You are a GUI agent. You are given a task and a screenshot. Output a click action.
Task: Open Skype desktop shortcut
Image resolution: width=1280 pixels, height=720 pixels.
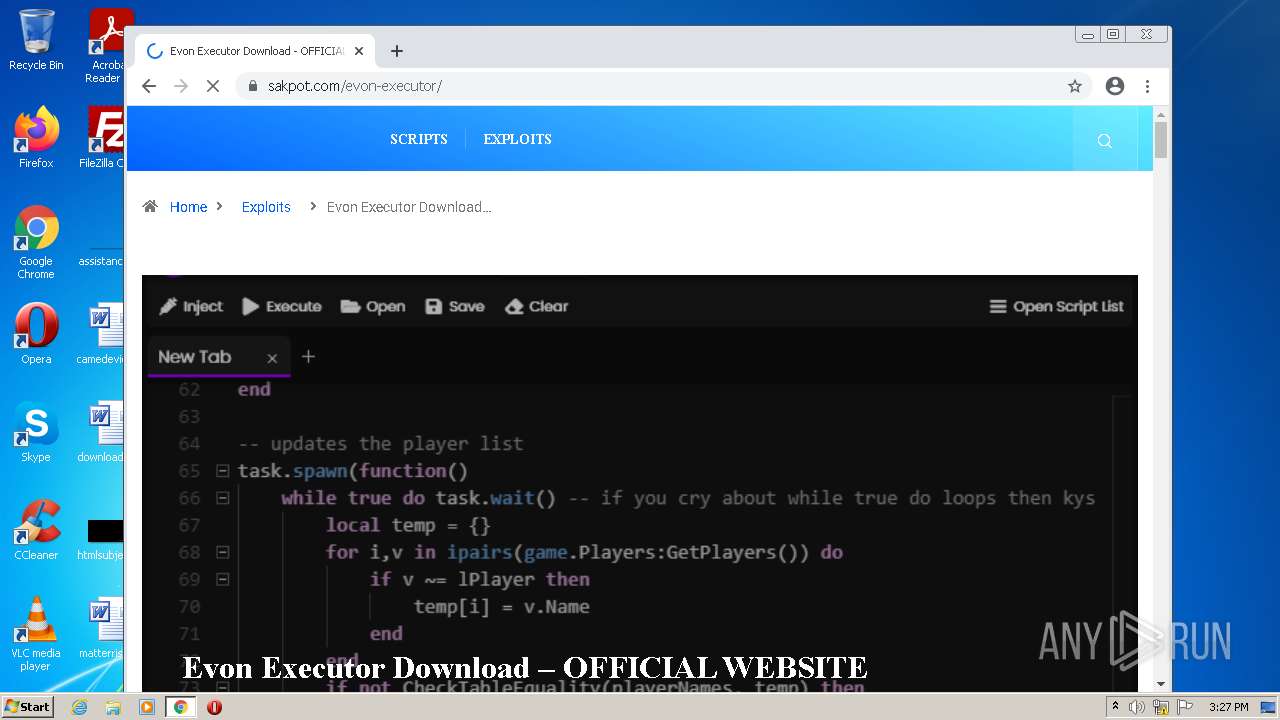tap(36, 432)
